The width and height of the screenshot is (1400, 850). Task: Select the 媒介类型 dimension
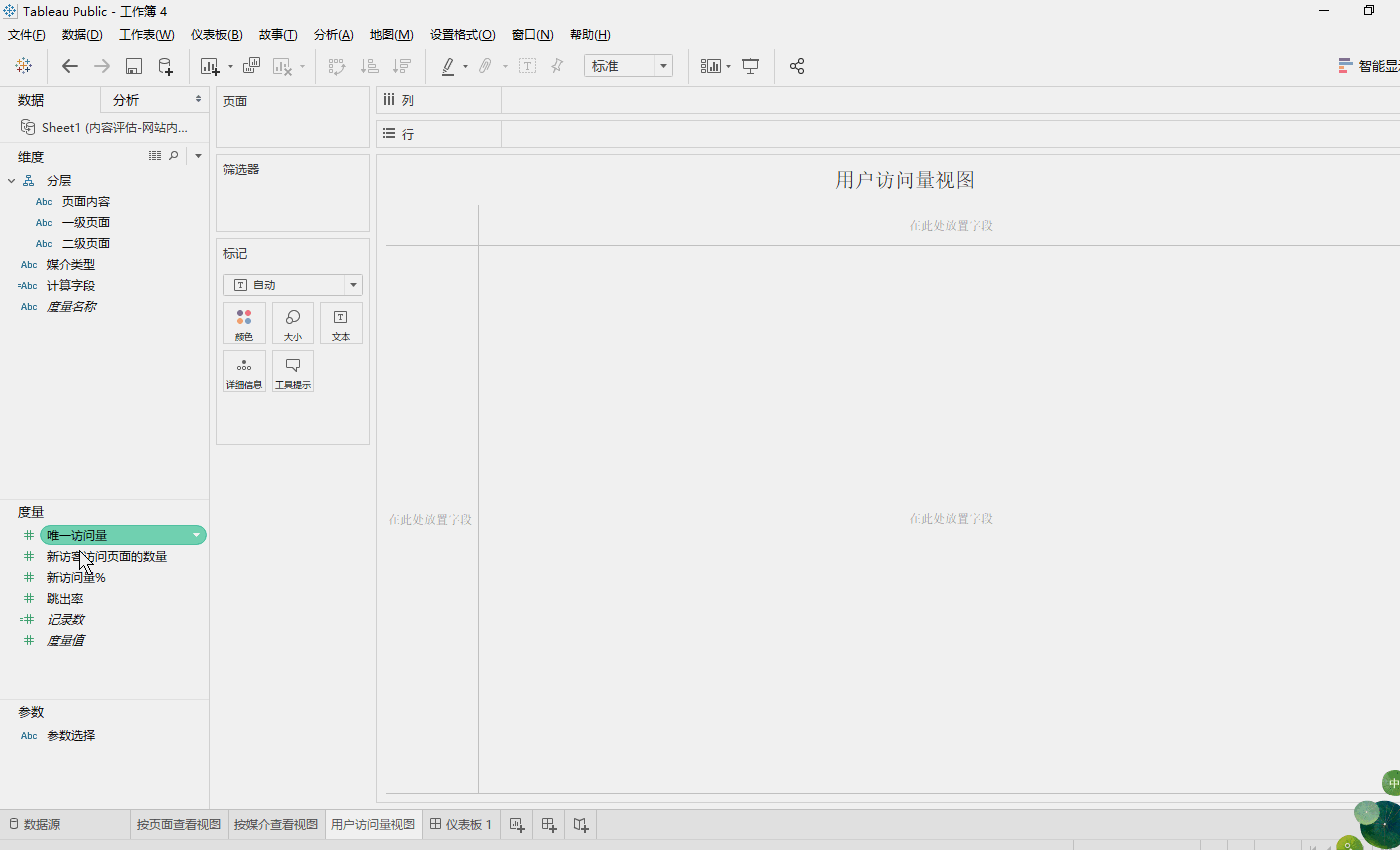point(71,265)
